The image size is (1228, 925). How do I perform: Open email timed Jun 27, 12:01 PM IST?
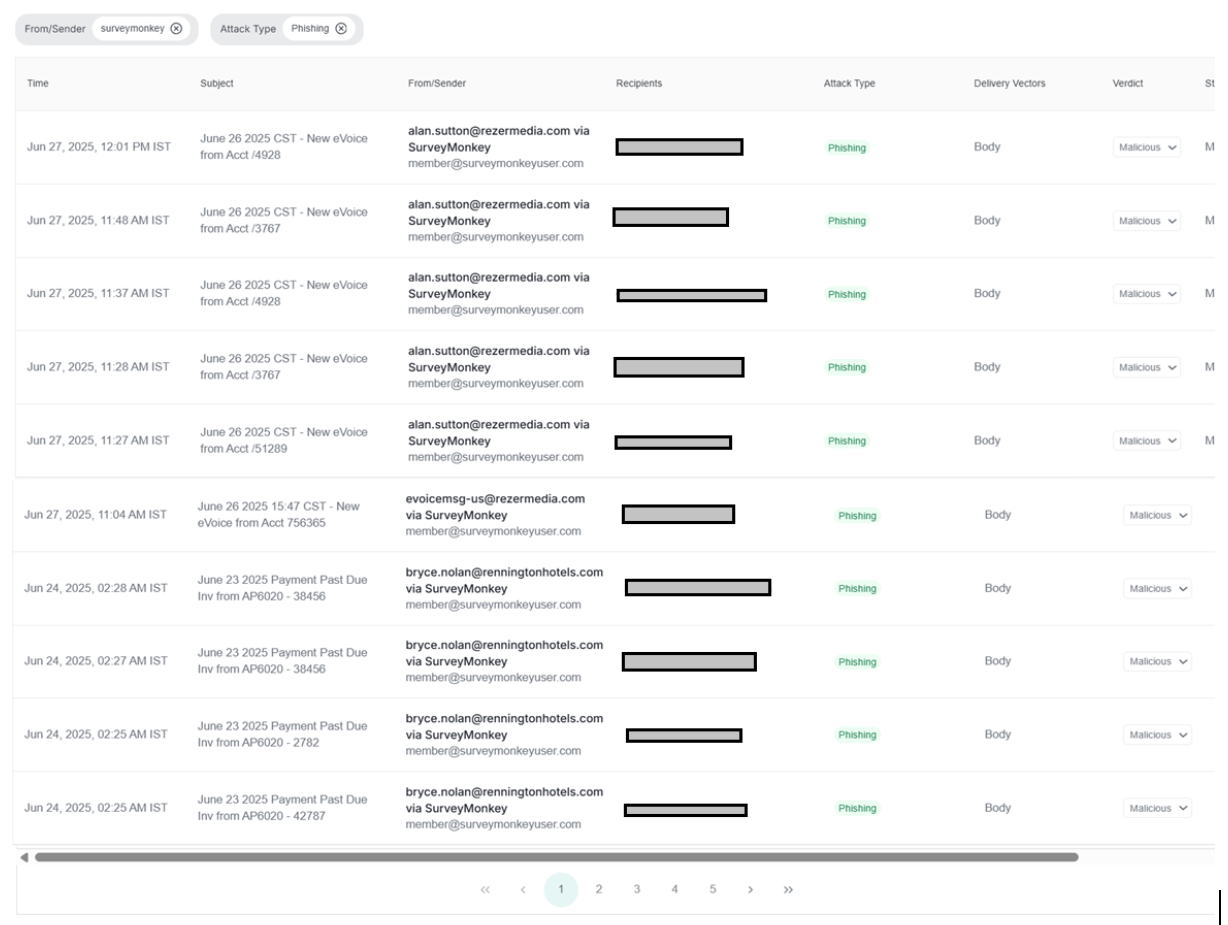(99, 147)
